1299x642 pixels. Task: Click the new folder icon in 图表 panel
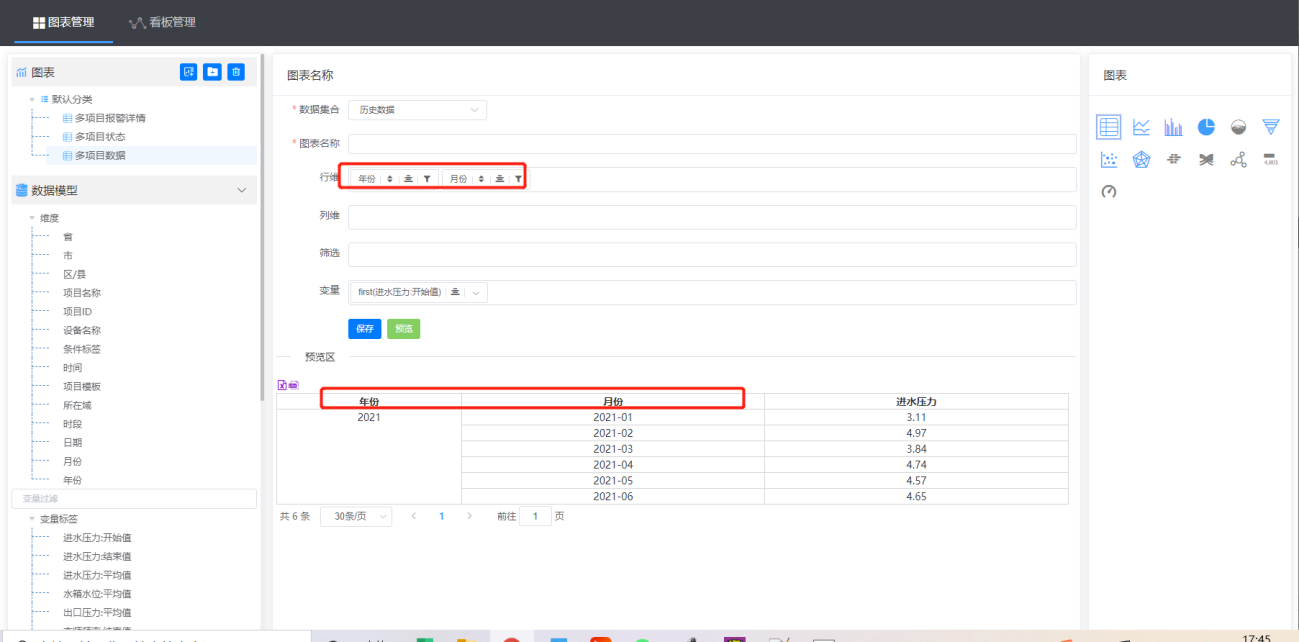[212, 72]
